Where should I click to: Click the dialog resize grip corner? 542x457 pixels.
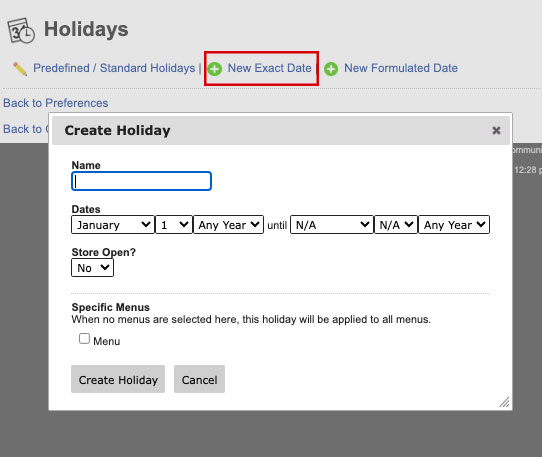(x=504, y=402)
